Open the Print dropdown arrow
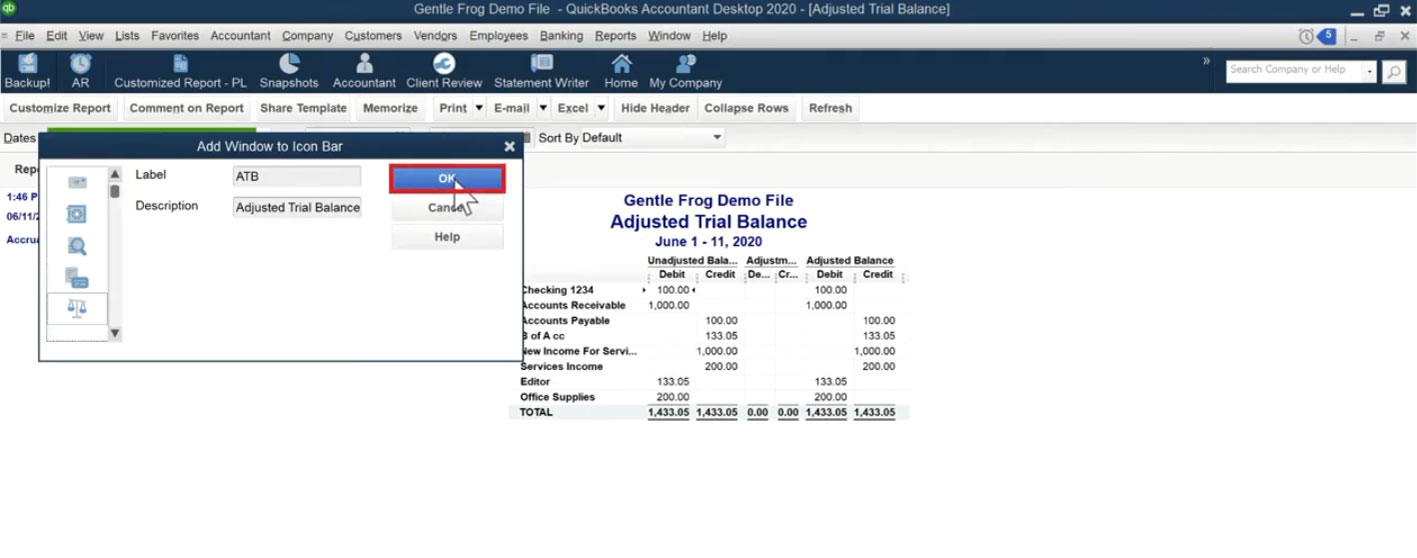This screenshot has width=1417, height=558. (x=479, y=108)
